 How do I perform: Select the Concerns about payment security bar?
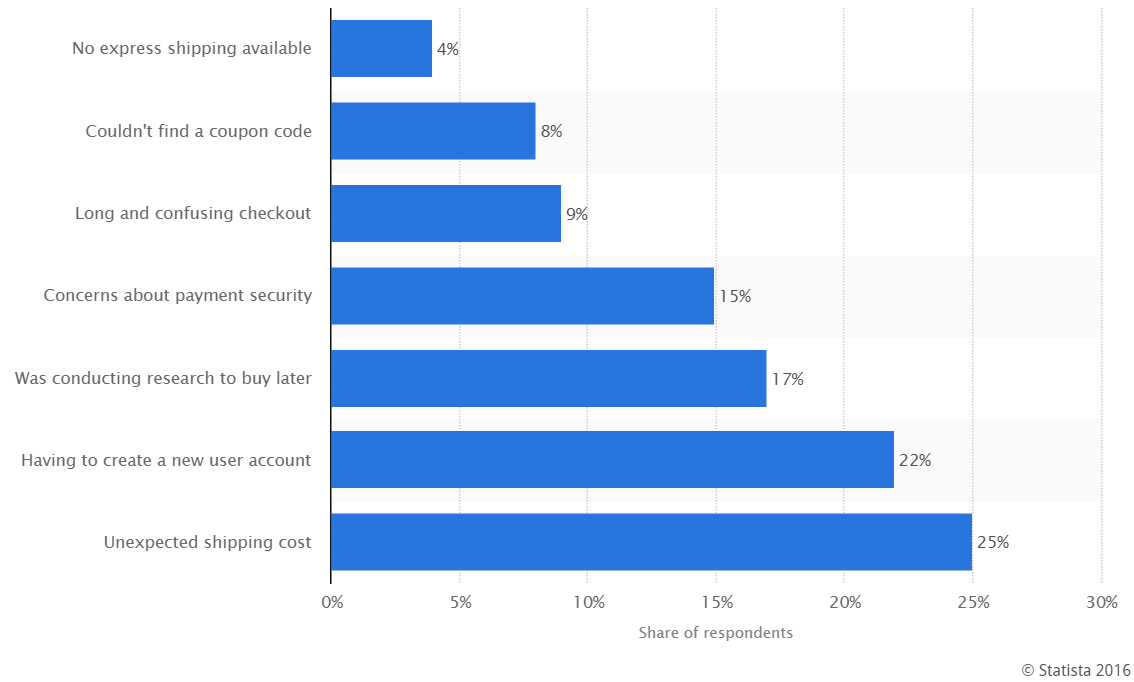[x=523, y=296]
